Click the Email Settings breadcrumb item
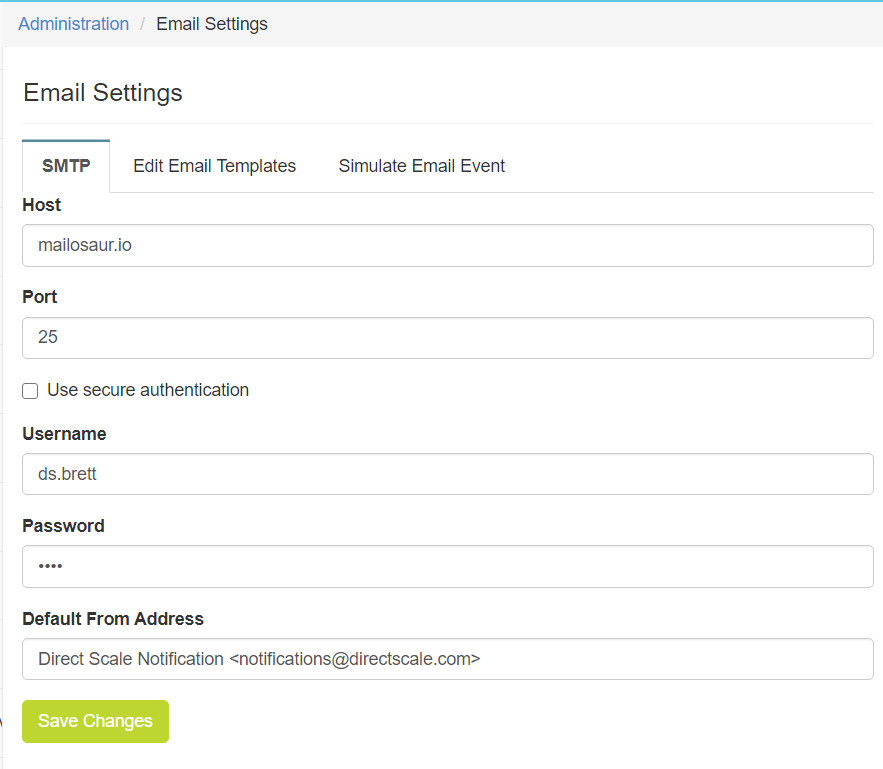Viewport: 883px width, 769px height. (212, 24)
